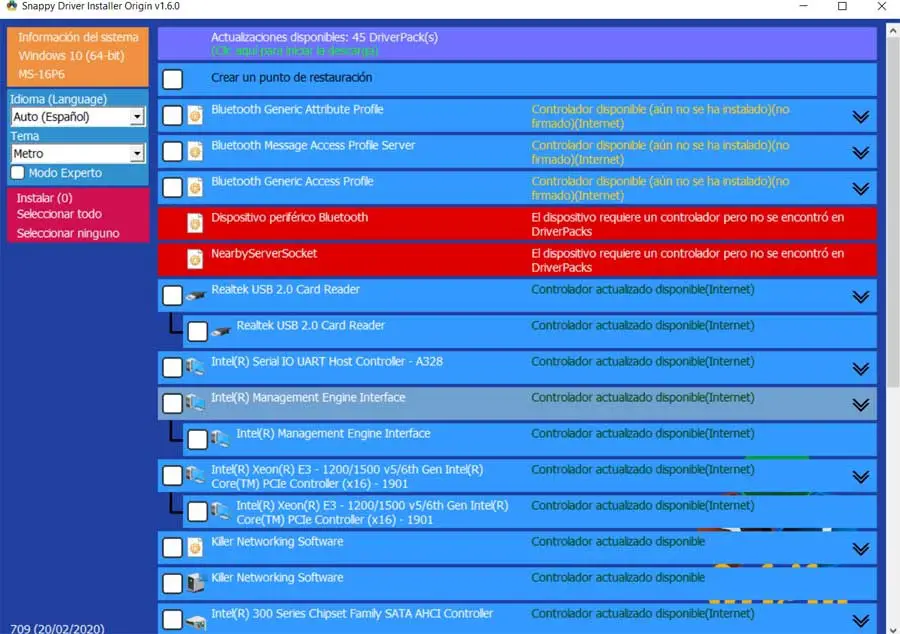Screen dimensions: 900x634
Task: Click version text 709 (20/02/2020)
Action: click(x=57, y=628)
